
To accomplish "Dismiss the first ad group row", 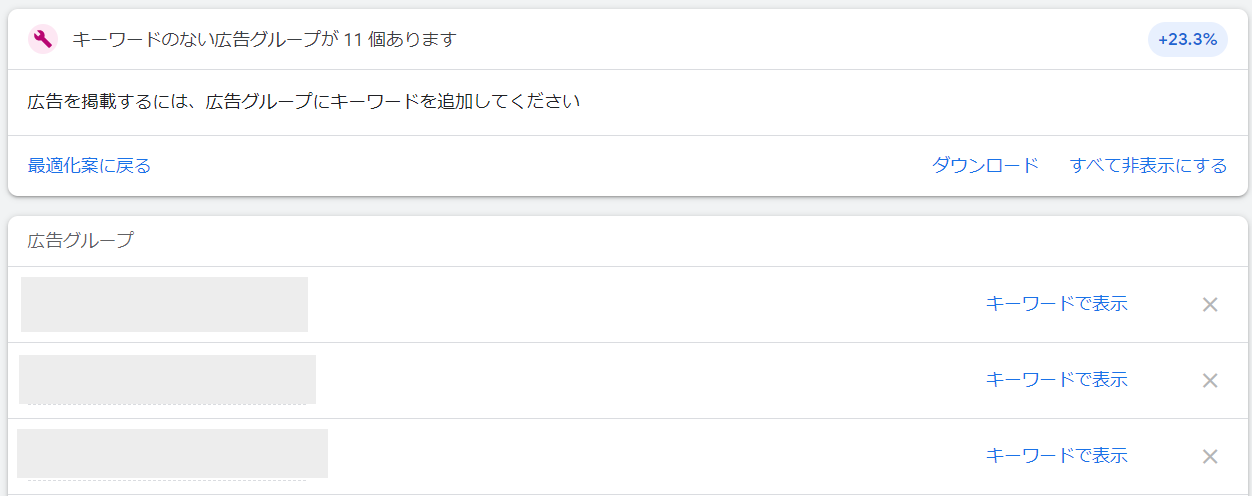I will coord(1210,304).
